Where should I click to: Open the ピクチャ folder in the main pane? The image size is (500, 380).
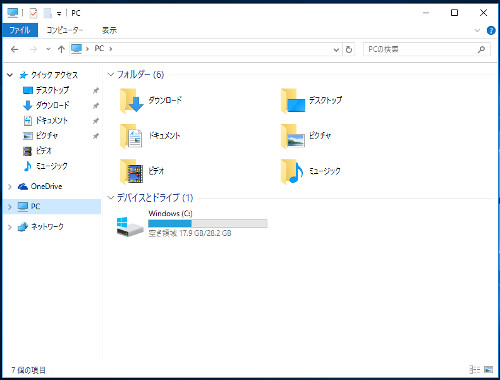[306, 136]
